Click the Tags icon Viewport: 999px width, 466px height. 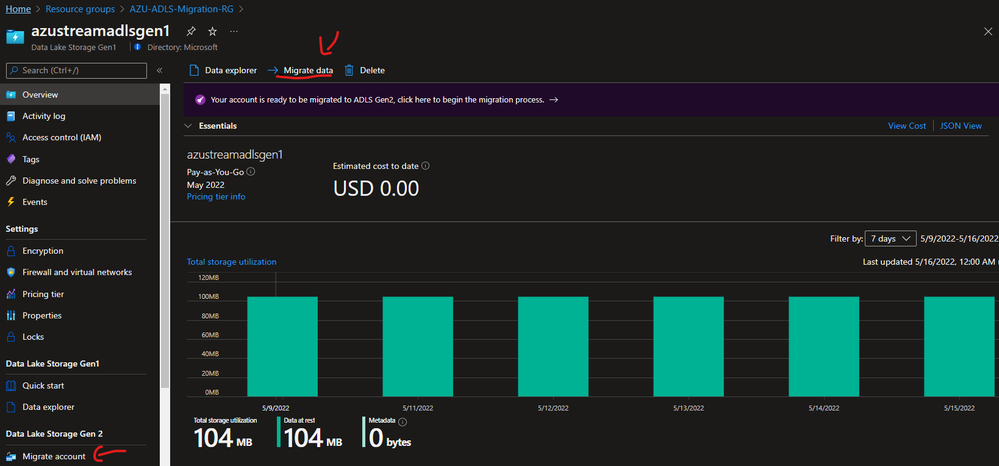(x=11, y=159)
